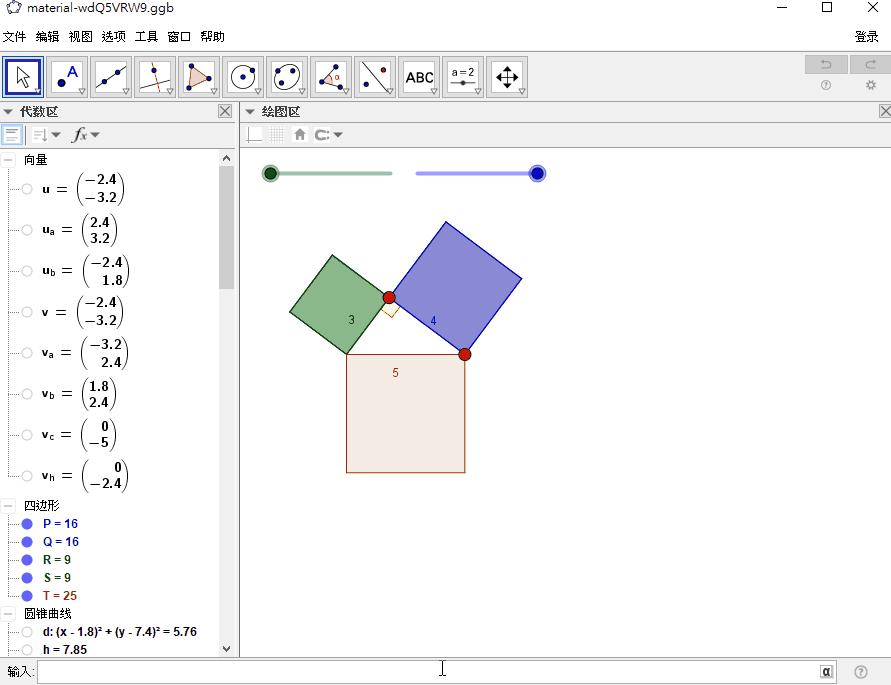Open the point capturing dropdown in graphics bar
891x685 pixels.
(336, 133)
